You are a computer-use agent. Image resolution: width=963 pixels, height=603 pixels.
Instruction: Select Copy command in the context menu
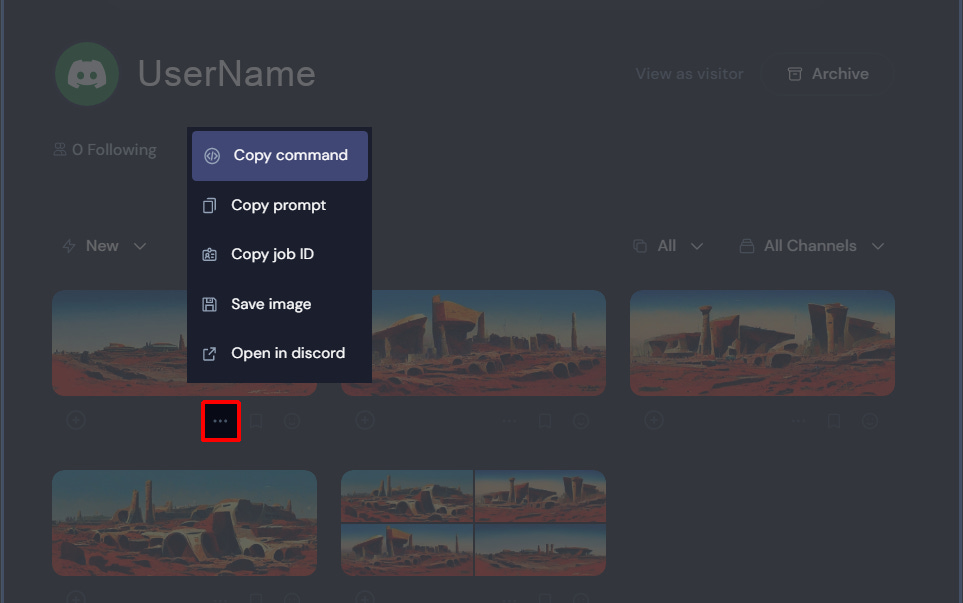[x=279, y=155]
